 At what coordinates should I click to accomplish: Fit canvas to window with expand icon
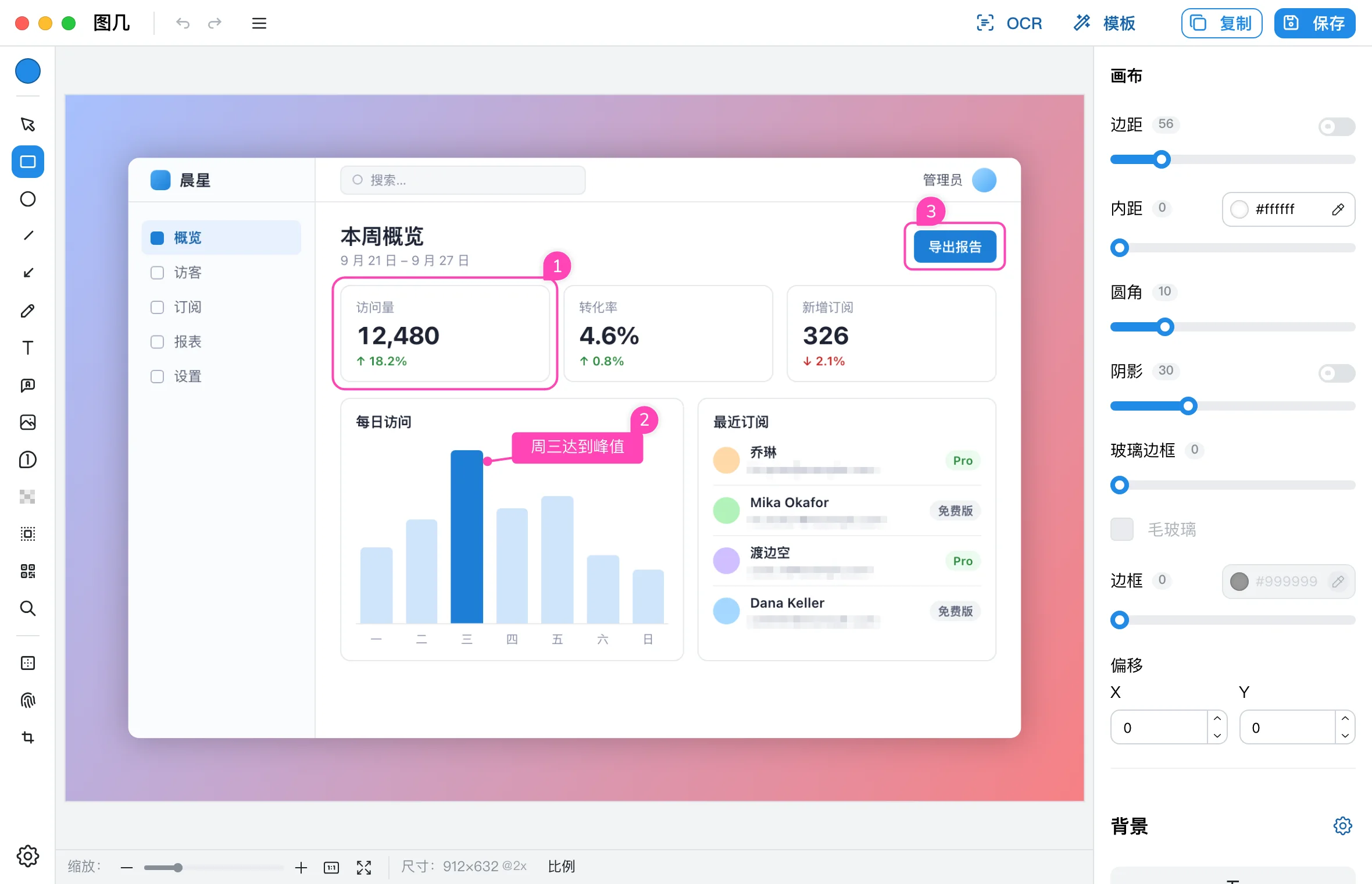tap(364, 868)
